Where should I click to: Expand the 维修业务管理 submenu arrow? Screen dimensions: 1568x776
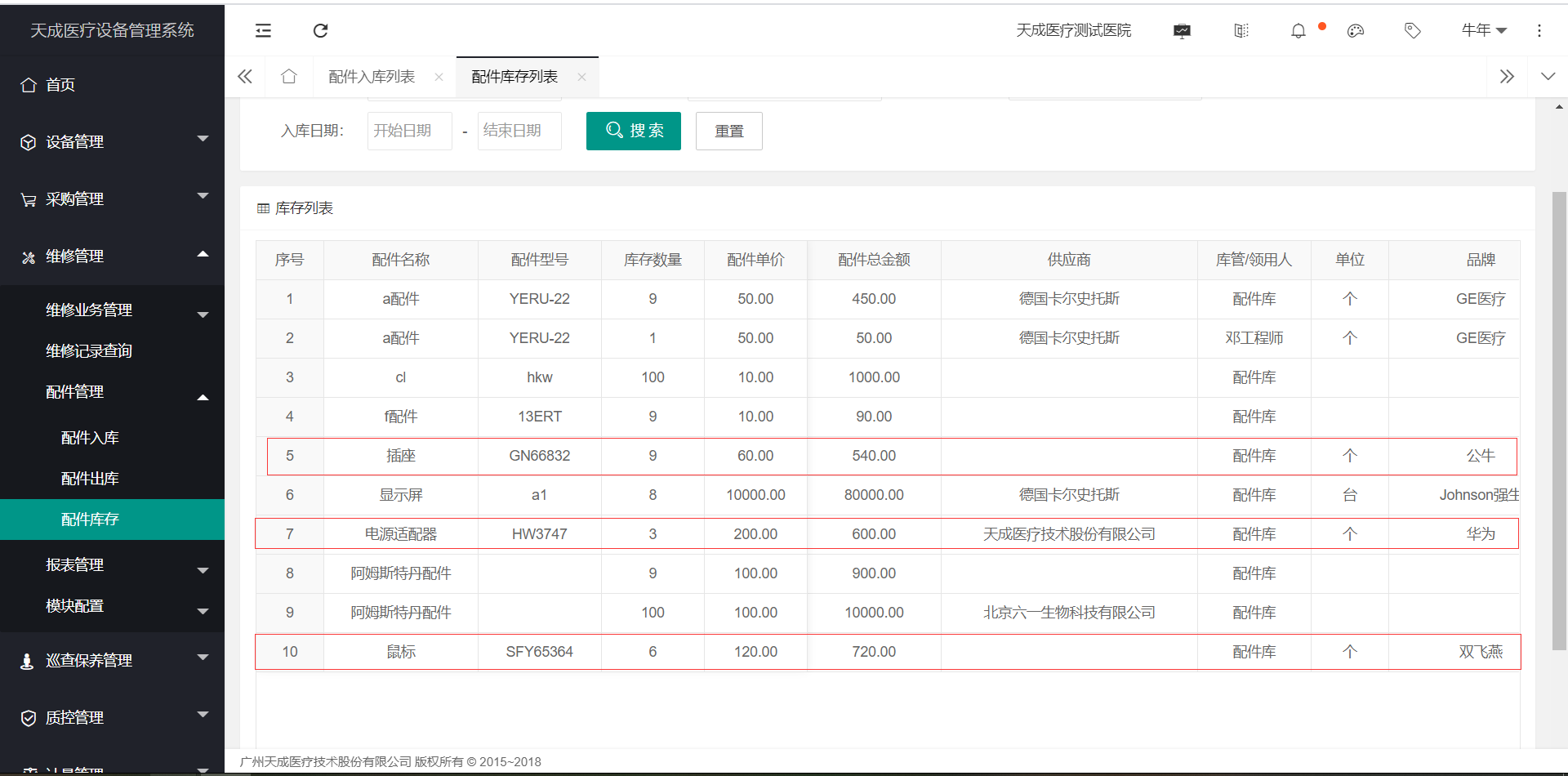(203, 314)
